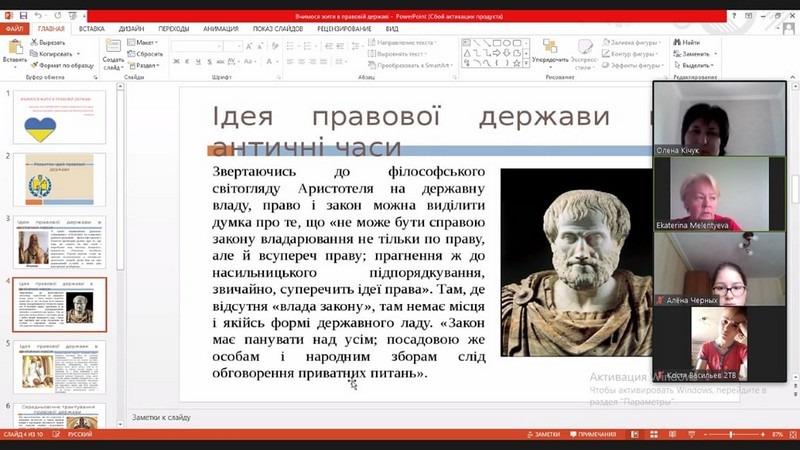
Task: Click Find (Найти) binoculars icon
Action: point(687,42)
